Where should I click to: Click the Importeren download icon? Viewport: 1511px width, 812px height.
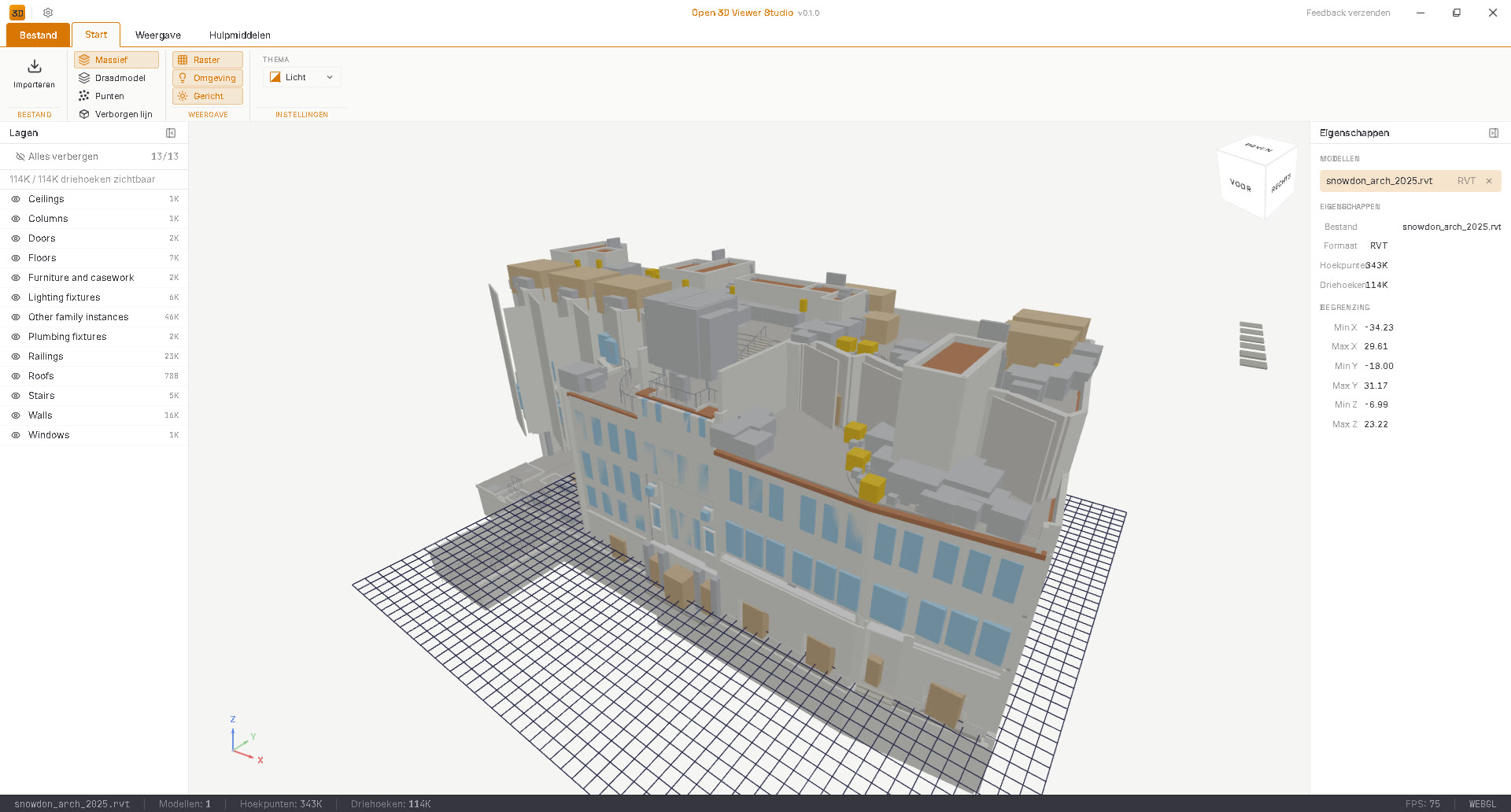[x=35, y=67]
